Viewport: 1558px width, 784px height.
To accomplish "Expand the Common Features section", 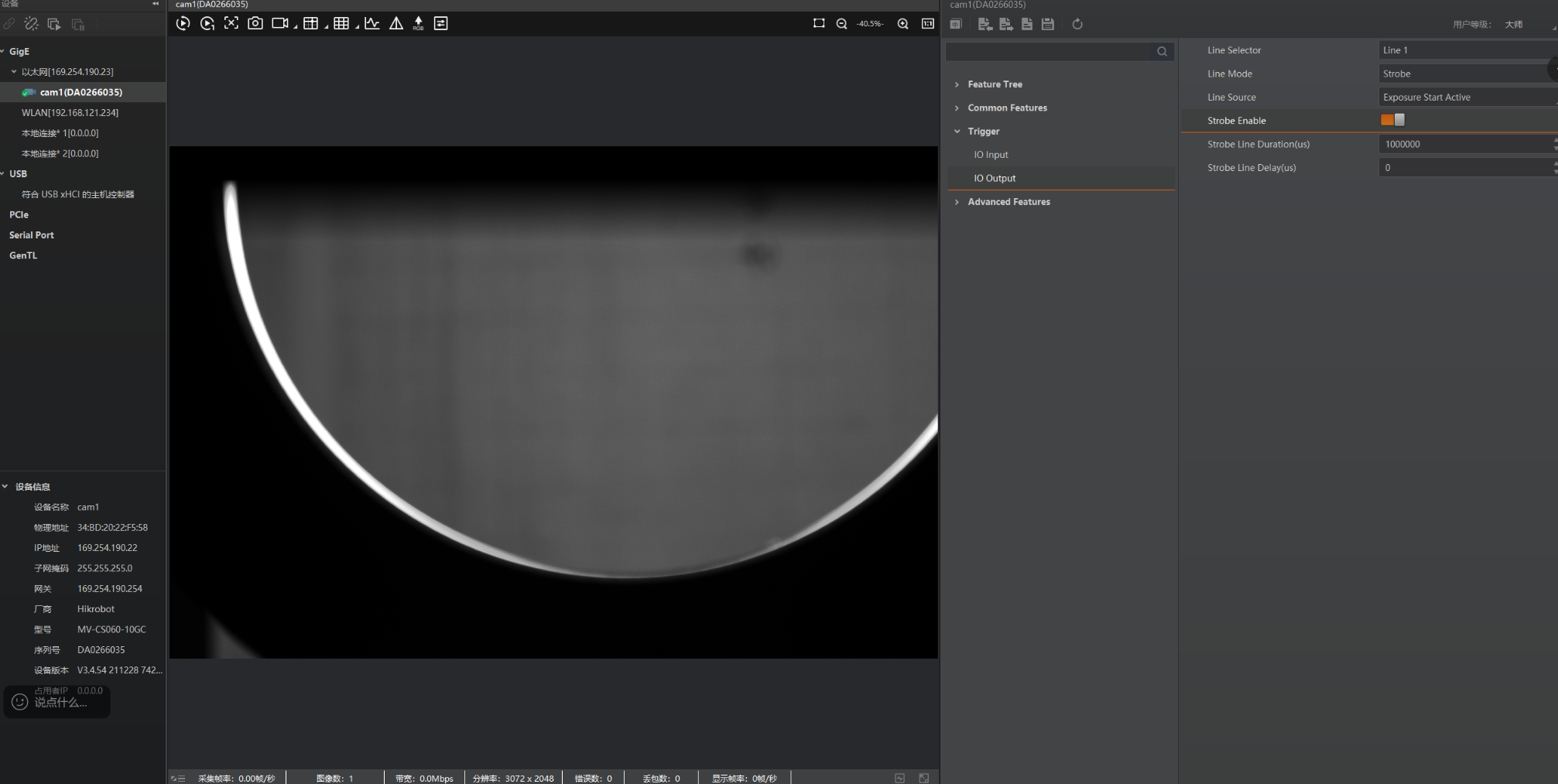I will click(x=957, y=108).
